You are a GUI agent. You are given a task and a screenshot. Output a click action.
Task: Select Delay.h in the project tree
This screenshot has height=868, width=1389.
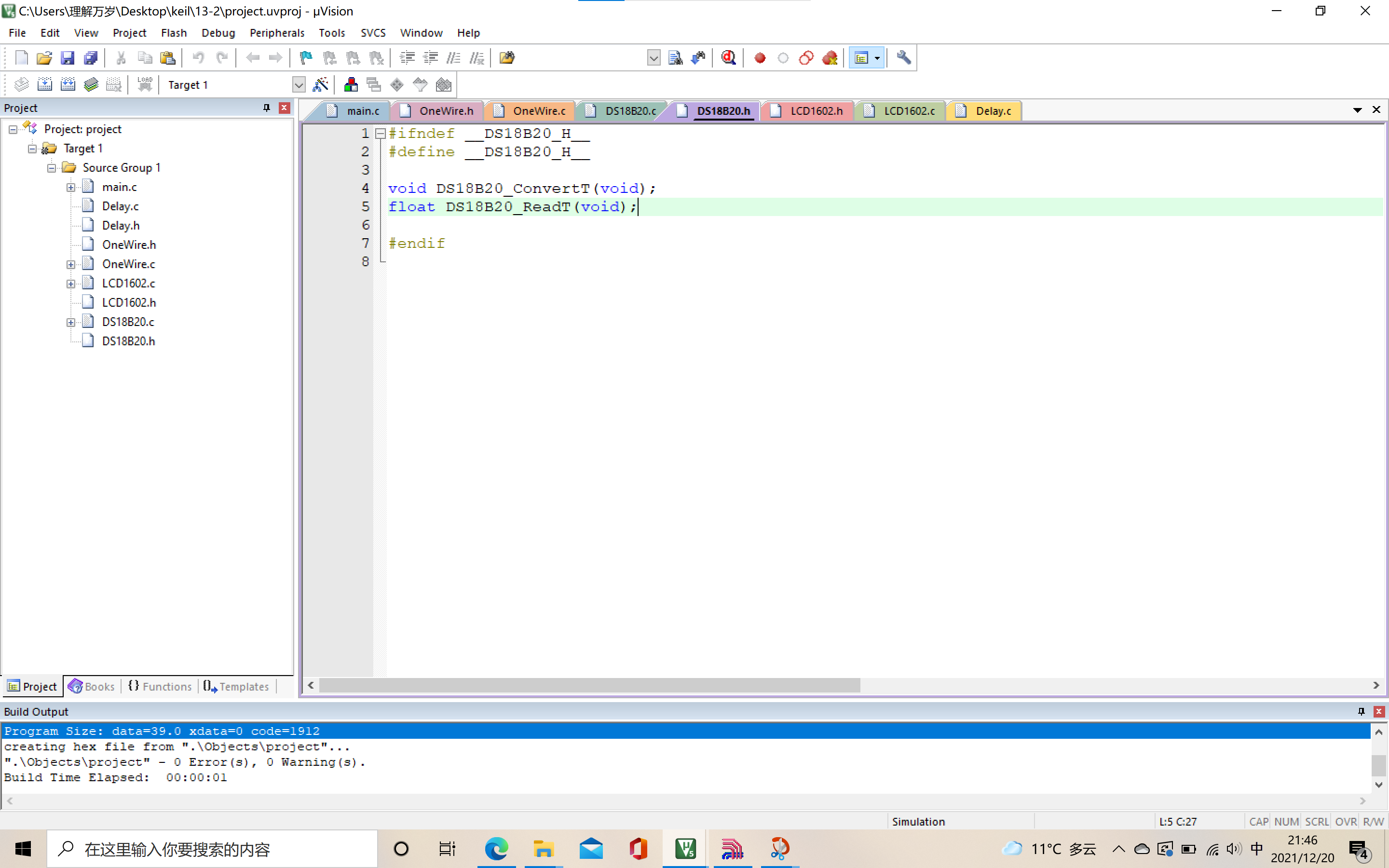121,226
